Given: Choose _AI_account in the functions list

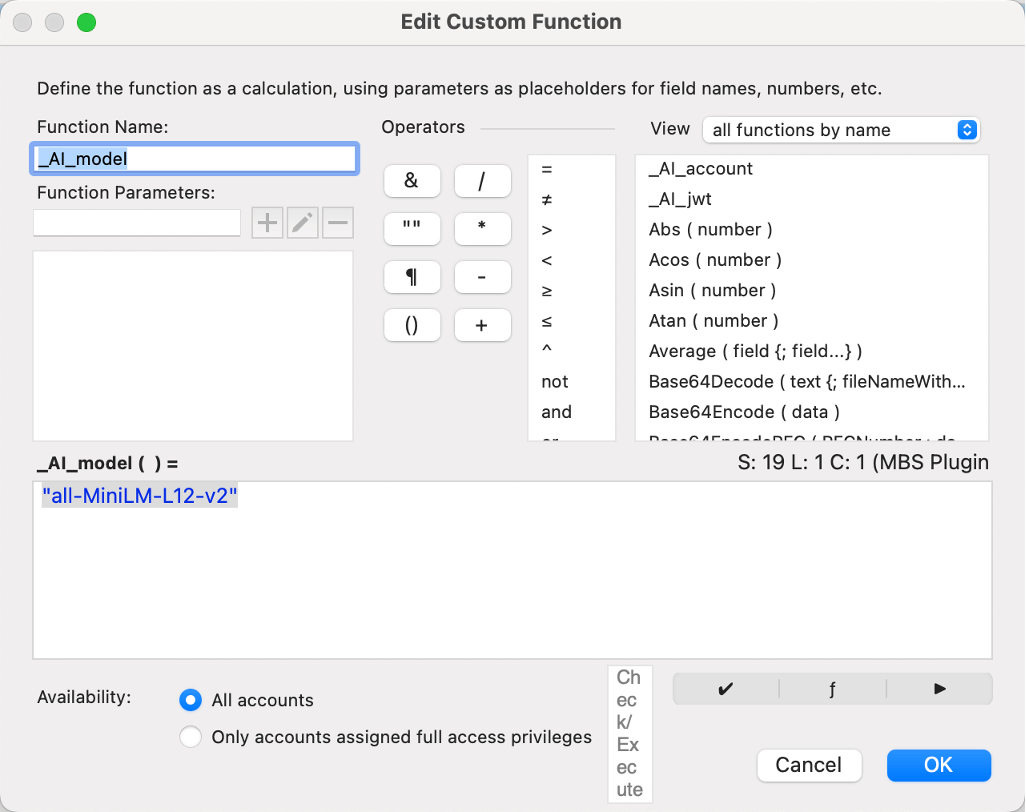Looking at the screenshot, I should 811,169.
